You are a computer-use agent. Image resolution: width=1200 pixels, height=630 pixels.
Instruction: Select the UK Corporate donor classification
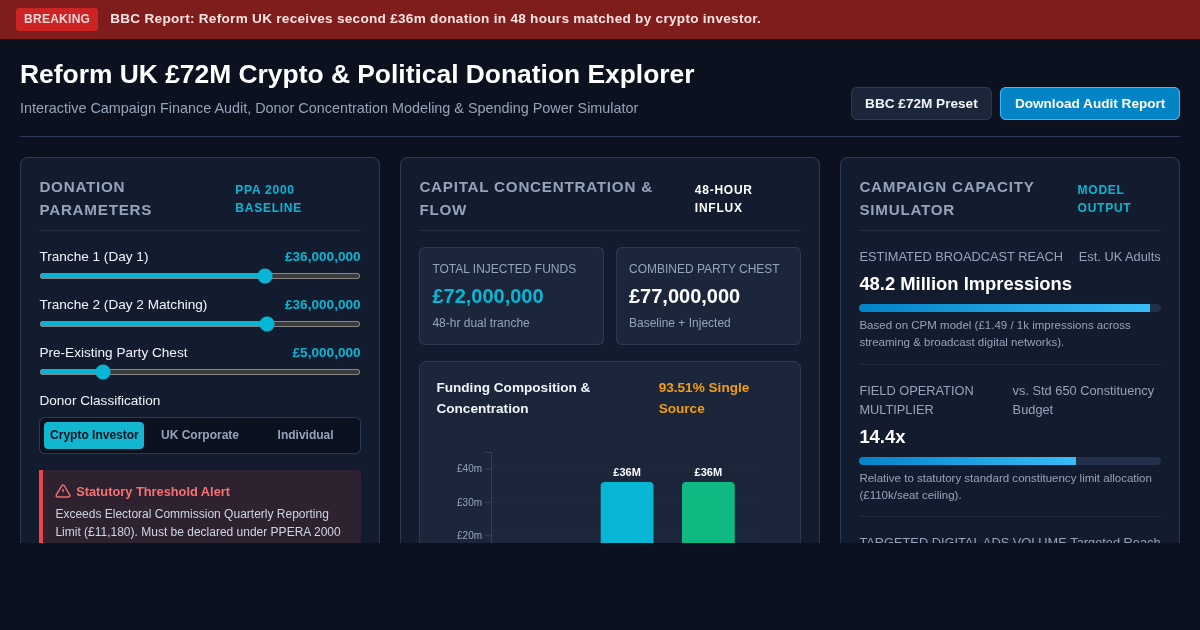[x=200, y=435]
